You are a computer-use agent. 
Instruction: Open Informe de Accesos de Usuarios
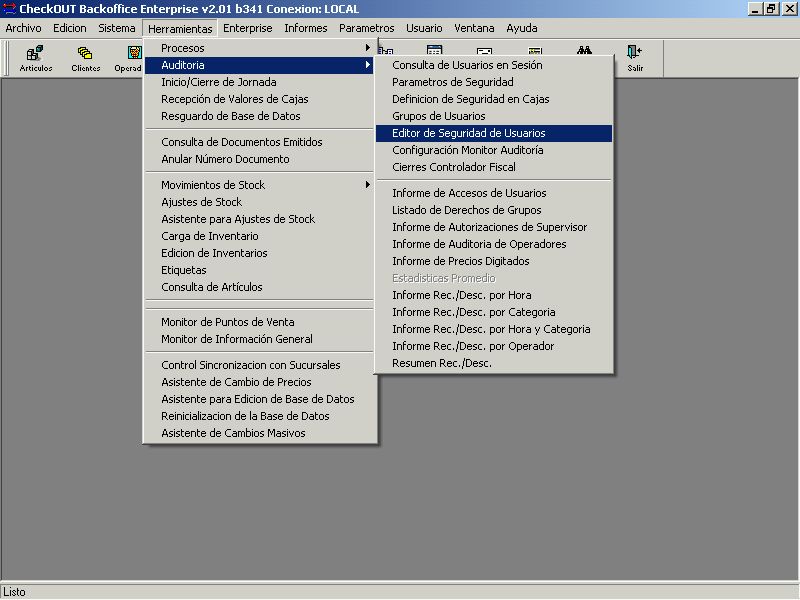(x=494, y=193)
